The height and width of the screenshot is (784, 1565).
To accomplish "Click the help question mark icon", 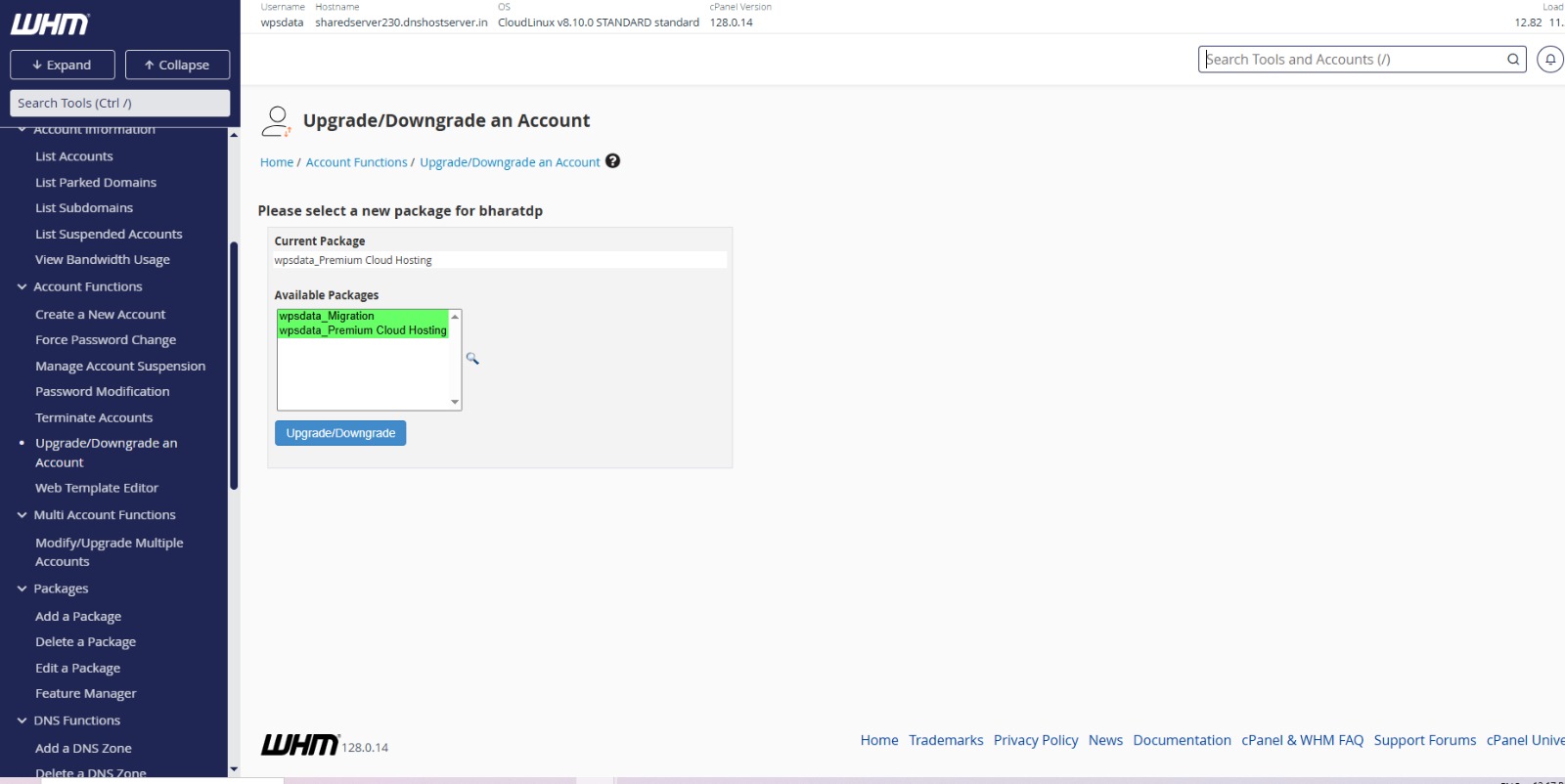I will pyautogui.click(x=612, y=161).
